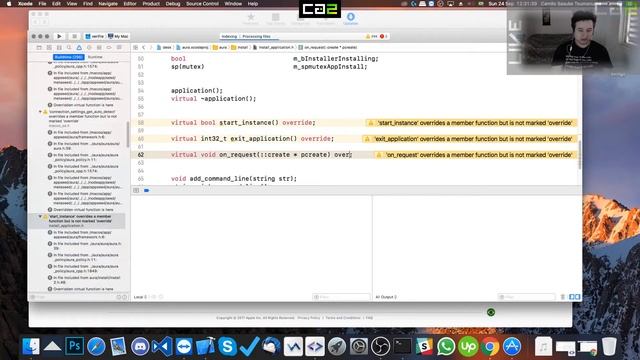Viewport: 640px width, 360px height.
Task: Open the All Output console dropdown
Action: pos(386,297)
